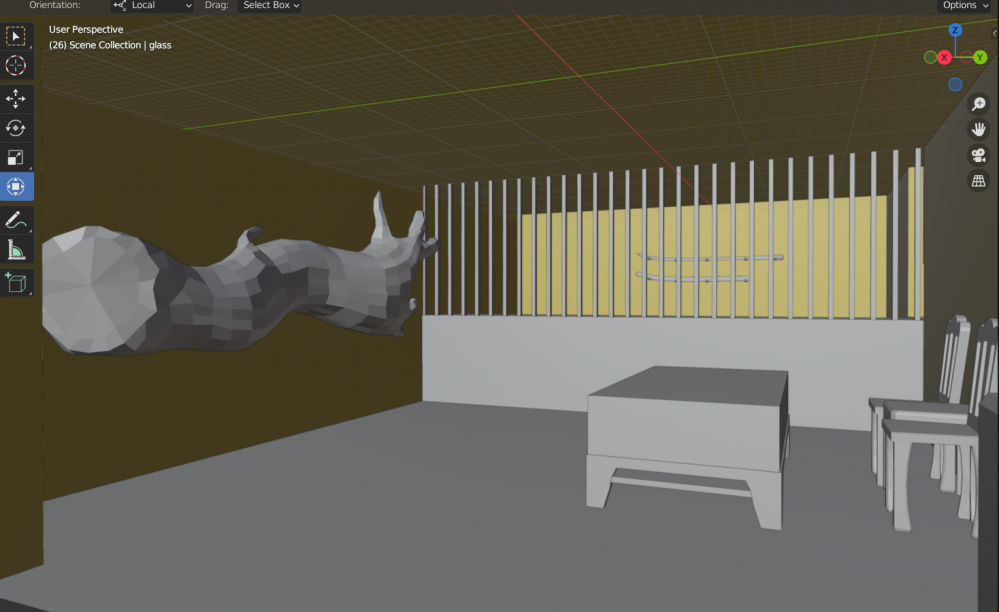
Task: Select the Move tool
Action: point(16,98)
